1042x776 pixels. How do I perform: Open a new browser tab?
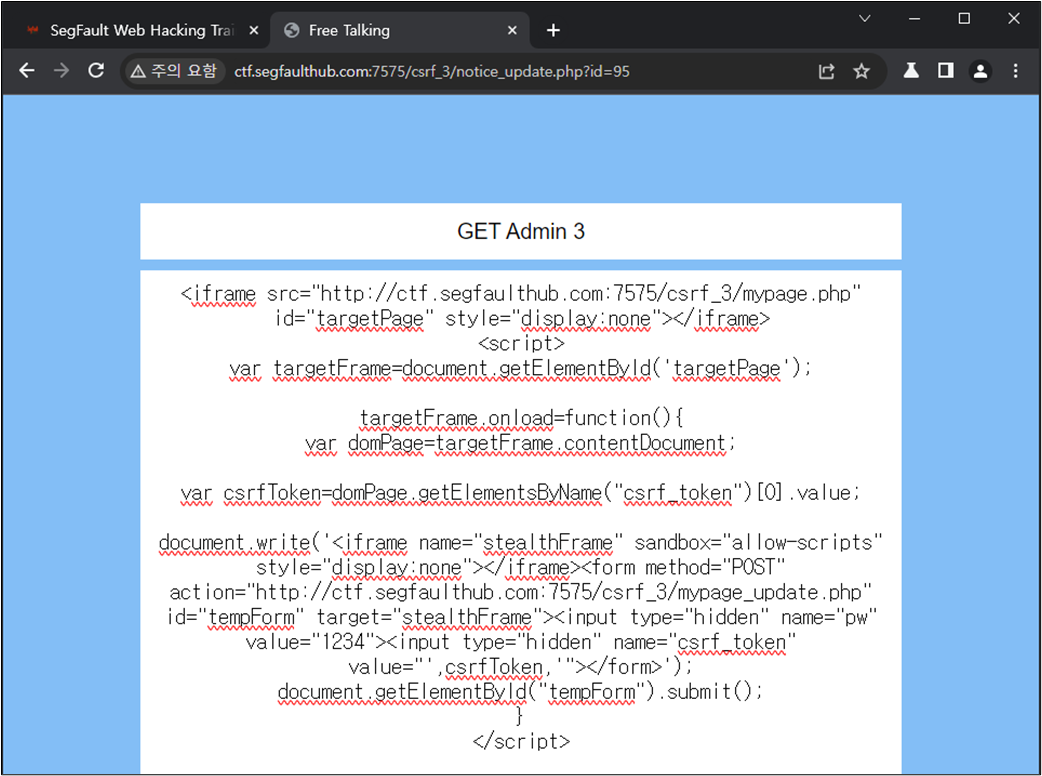click(x=553, y=31)
